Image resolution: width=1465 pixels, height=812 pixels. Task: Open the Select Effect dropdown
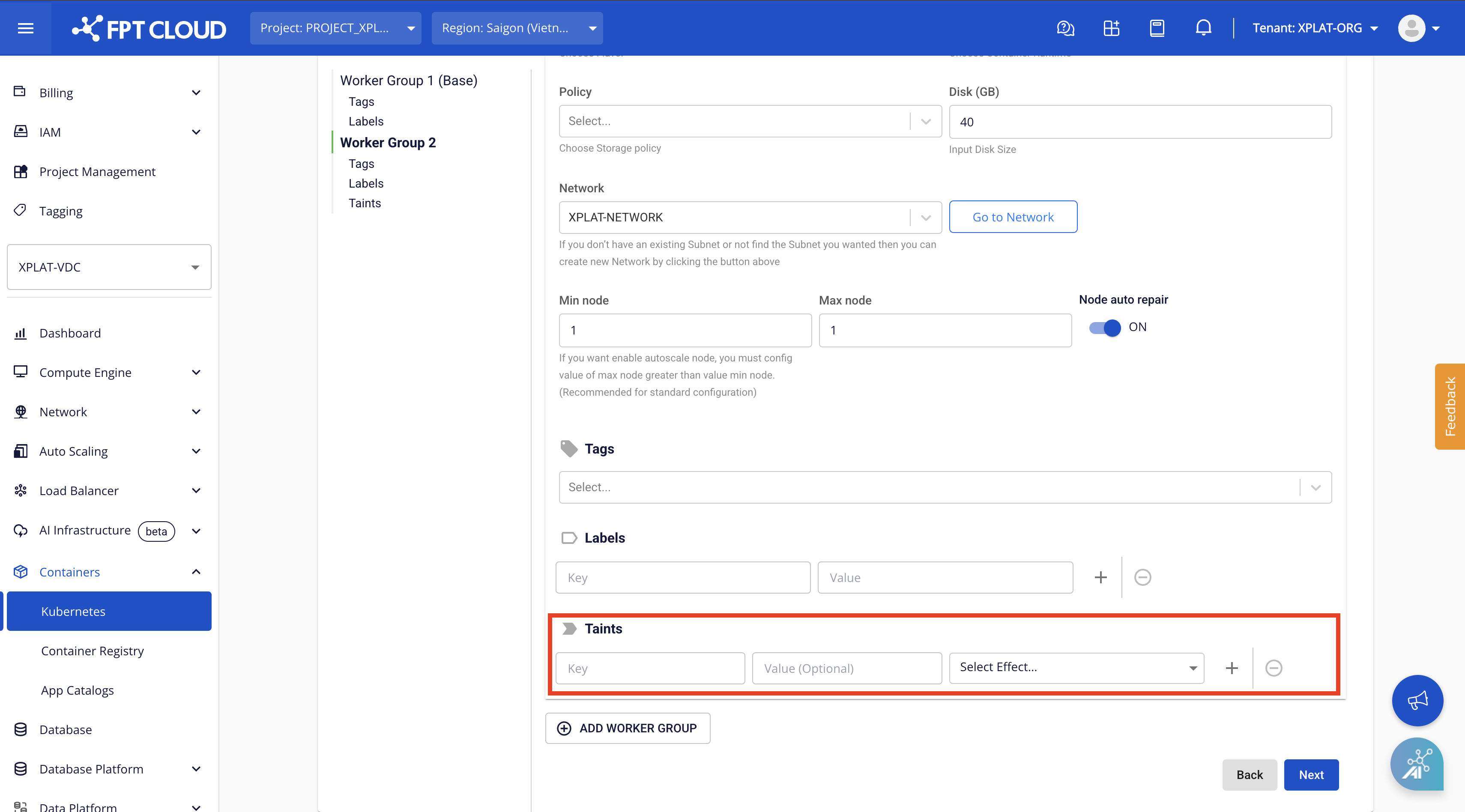click(x=1076, y=668)
